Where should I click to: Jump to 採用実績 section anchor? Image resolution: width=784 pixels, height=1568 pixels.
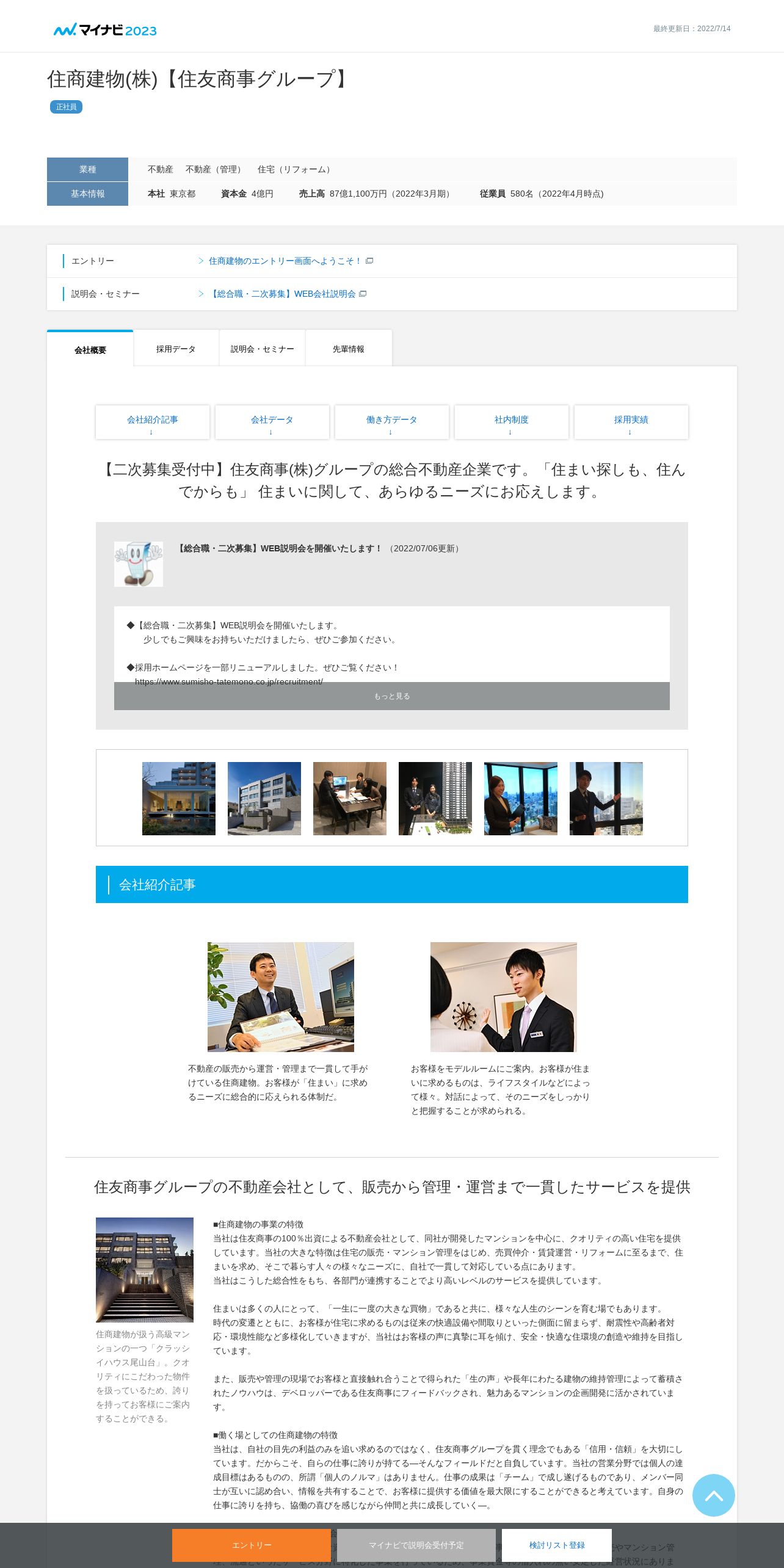631,422
